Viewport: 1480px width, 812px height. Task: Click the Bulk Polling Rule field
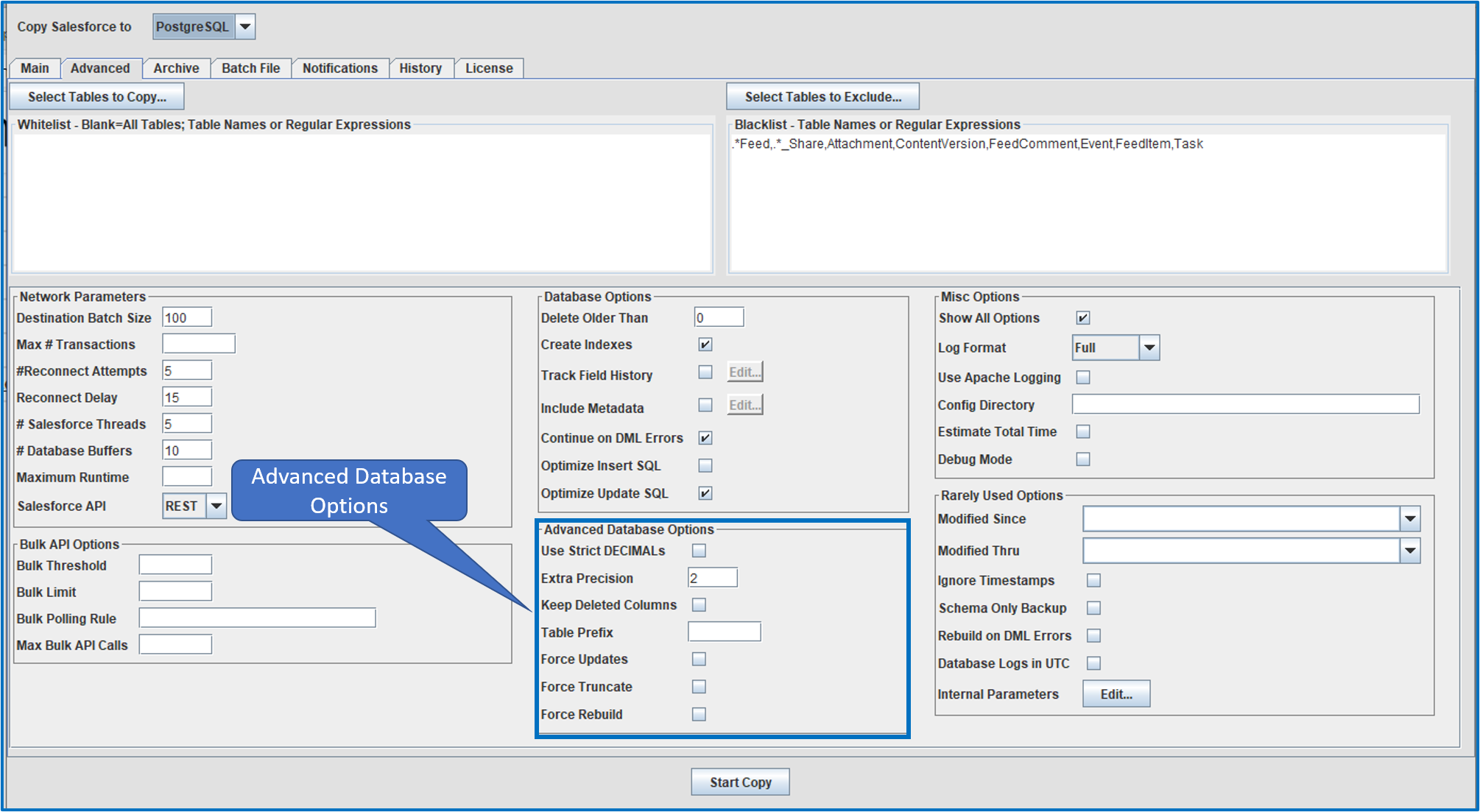pos(258,618)
